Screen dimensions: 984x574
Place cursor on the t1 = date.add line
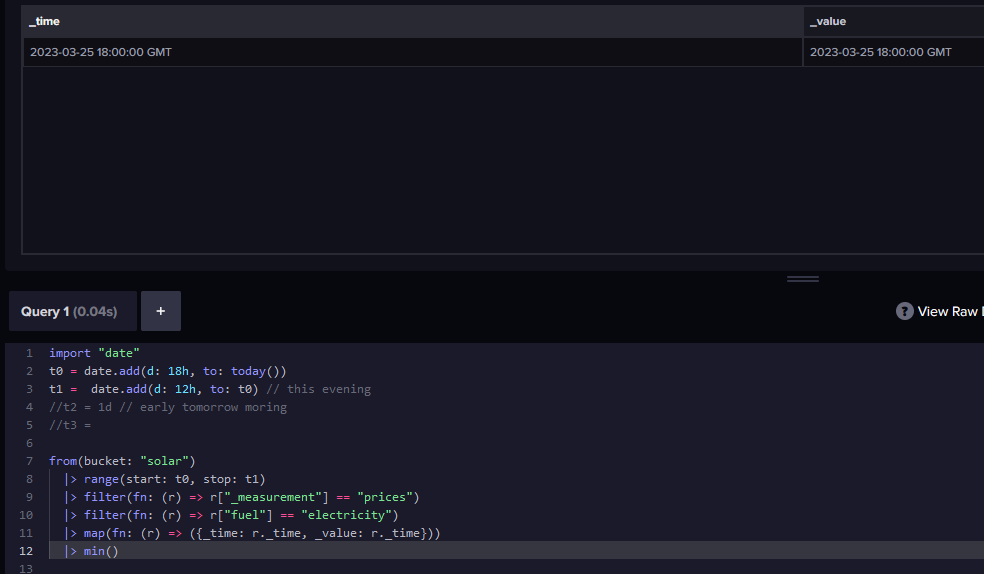point(210,390)
